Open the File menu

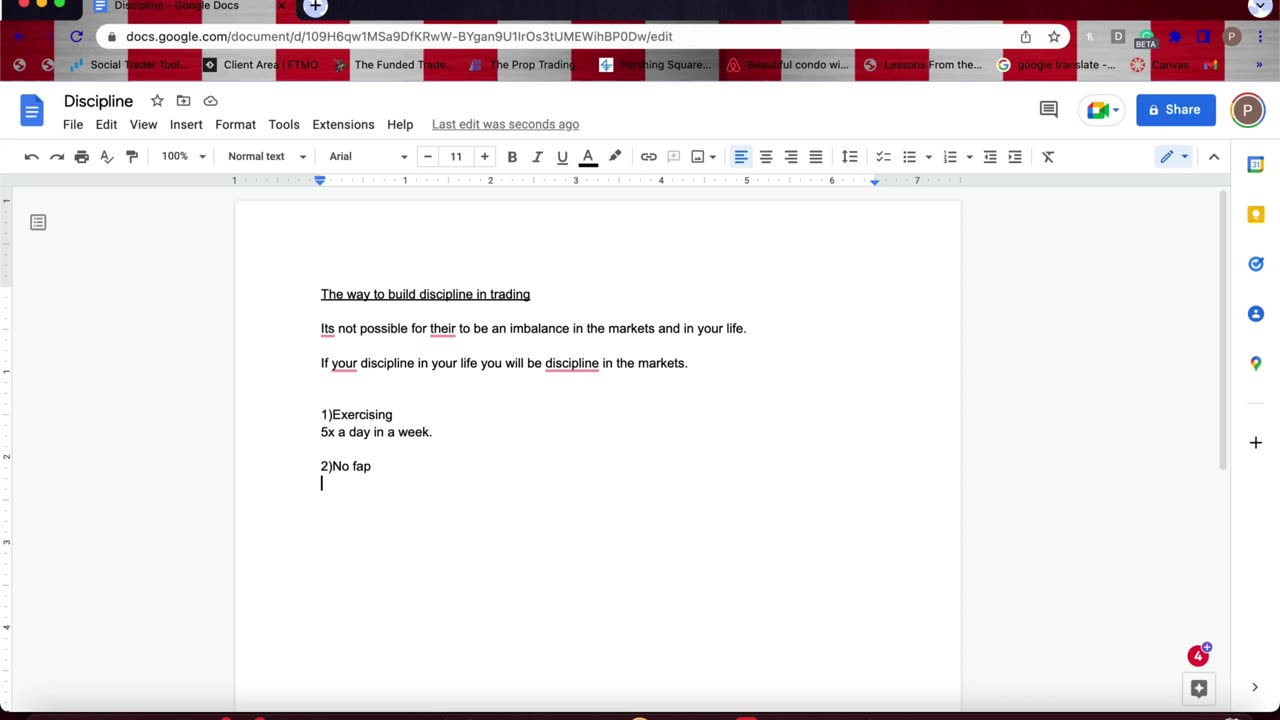click(73, 125)
